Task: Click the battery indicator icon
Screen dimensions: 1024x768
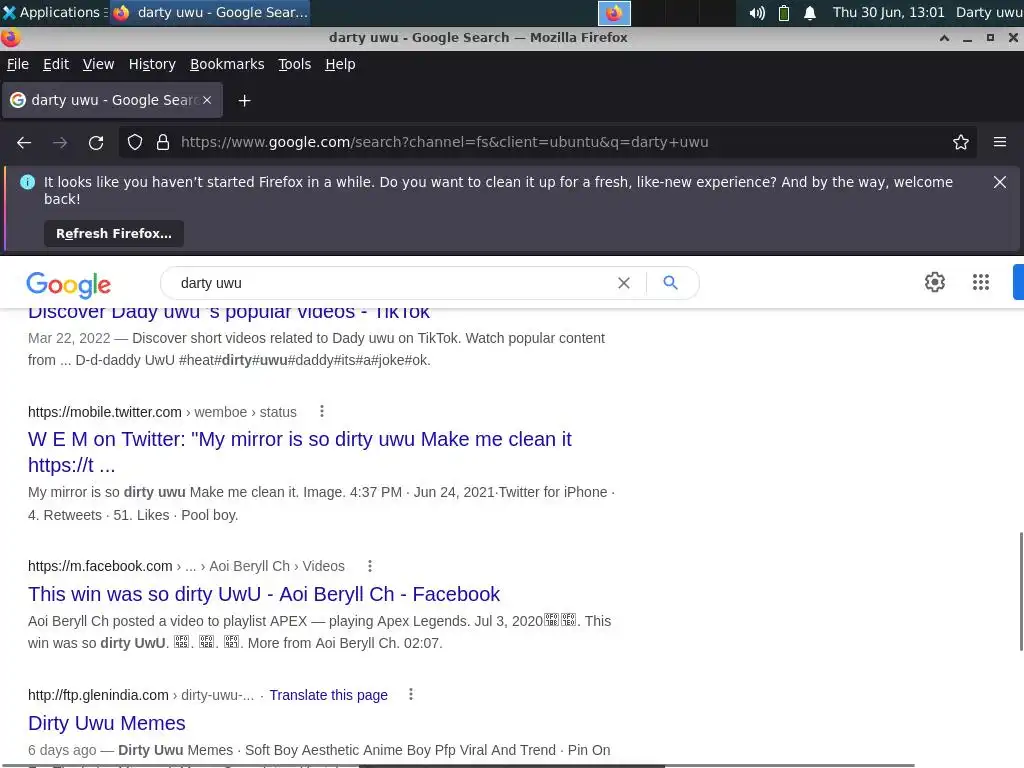Action: pyautogui.click(x=784, y=13)
